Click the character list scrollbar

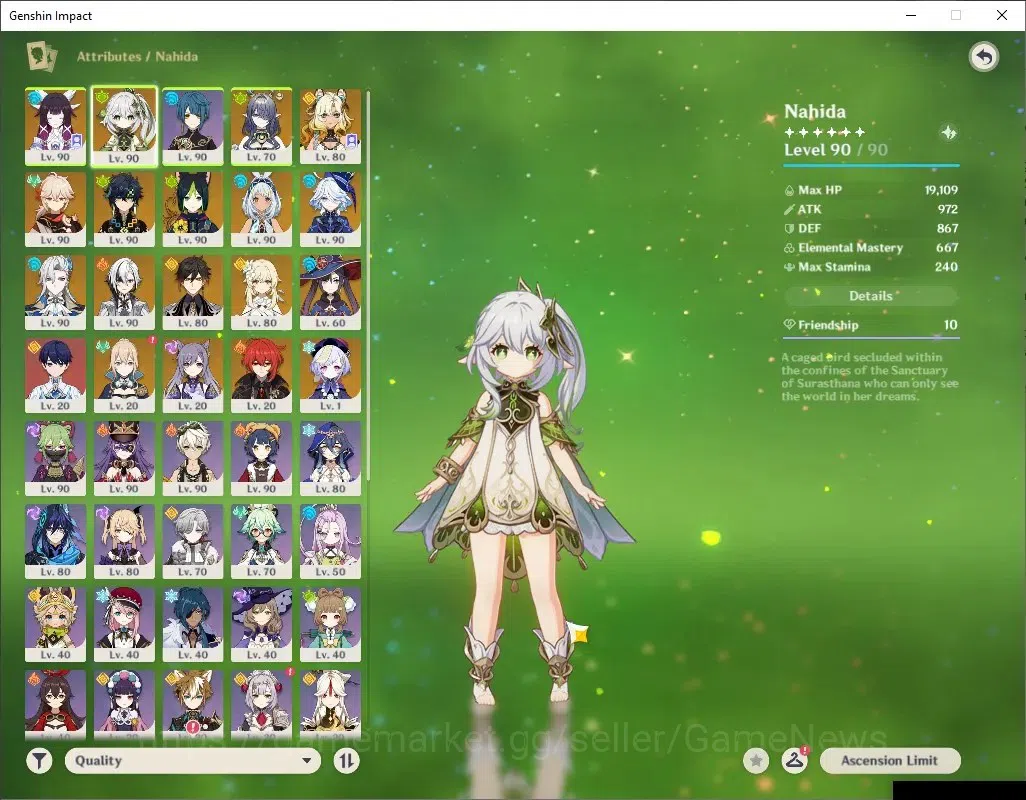[368, 285]
